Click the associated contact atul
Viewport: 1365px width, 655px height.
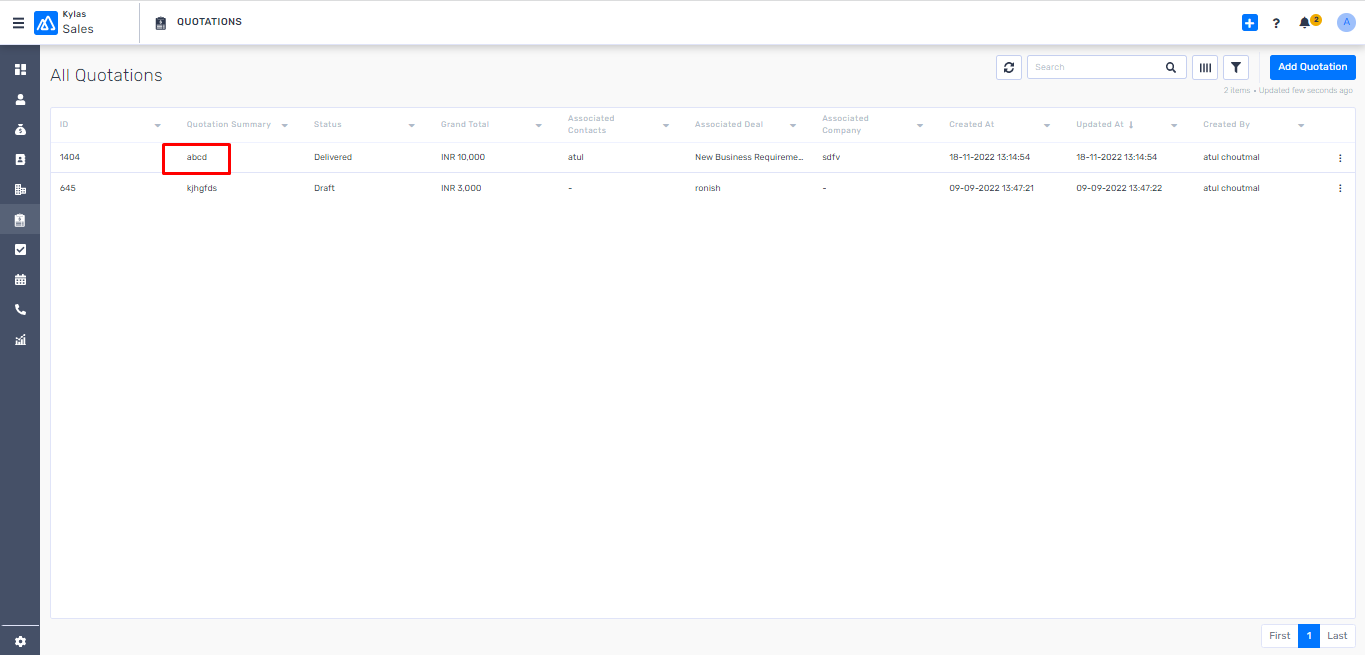[575, 158]
